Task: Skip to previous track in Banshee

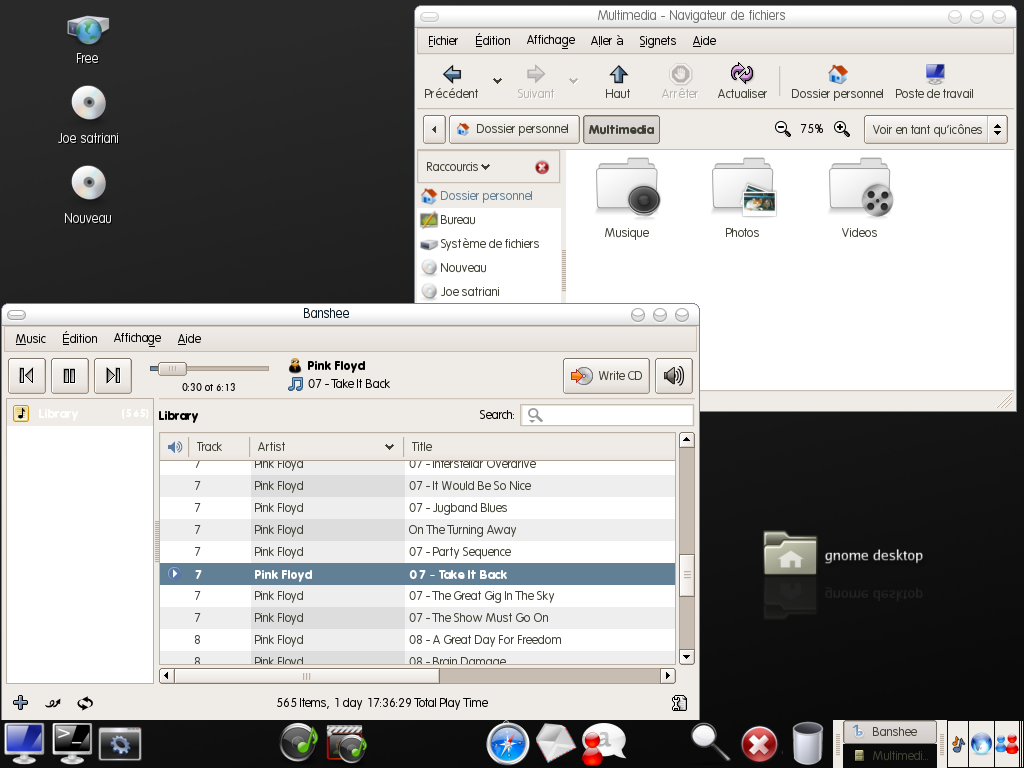Action: click(x=27, y=376)
